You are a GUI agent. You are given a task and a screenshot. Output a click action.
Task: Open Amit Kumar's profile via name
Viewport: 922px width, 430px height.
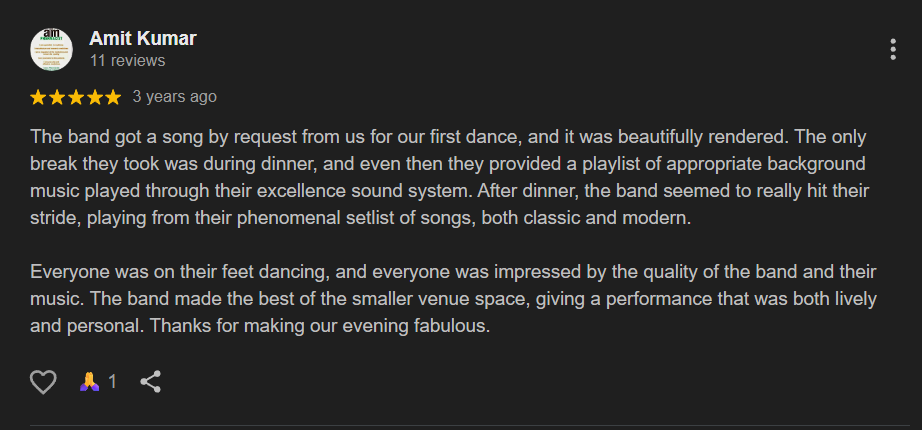point(142,38)
